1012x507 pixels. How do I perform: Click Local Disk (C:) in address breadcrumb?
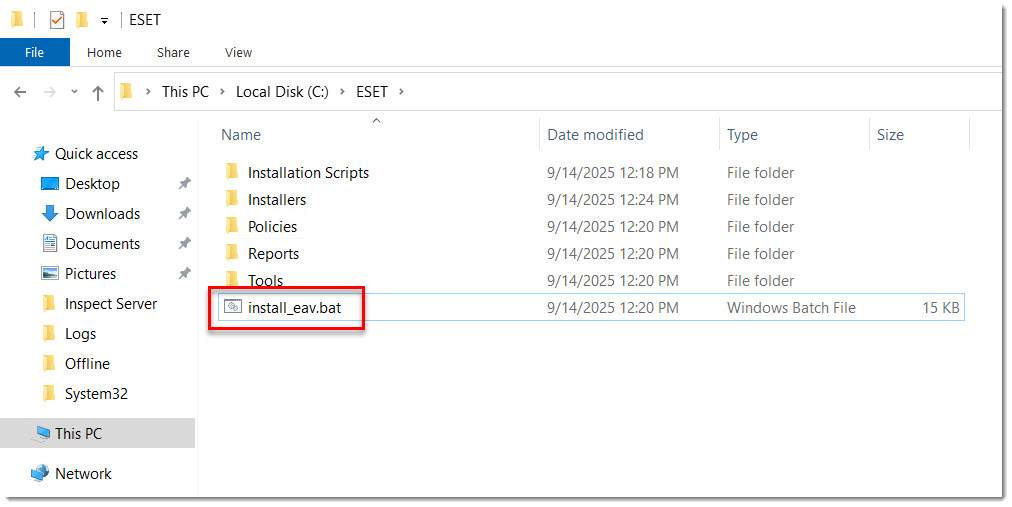pos(282,92)
